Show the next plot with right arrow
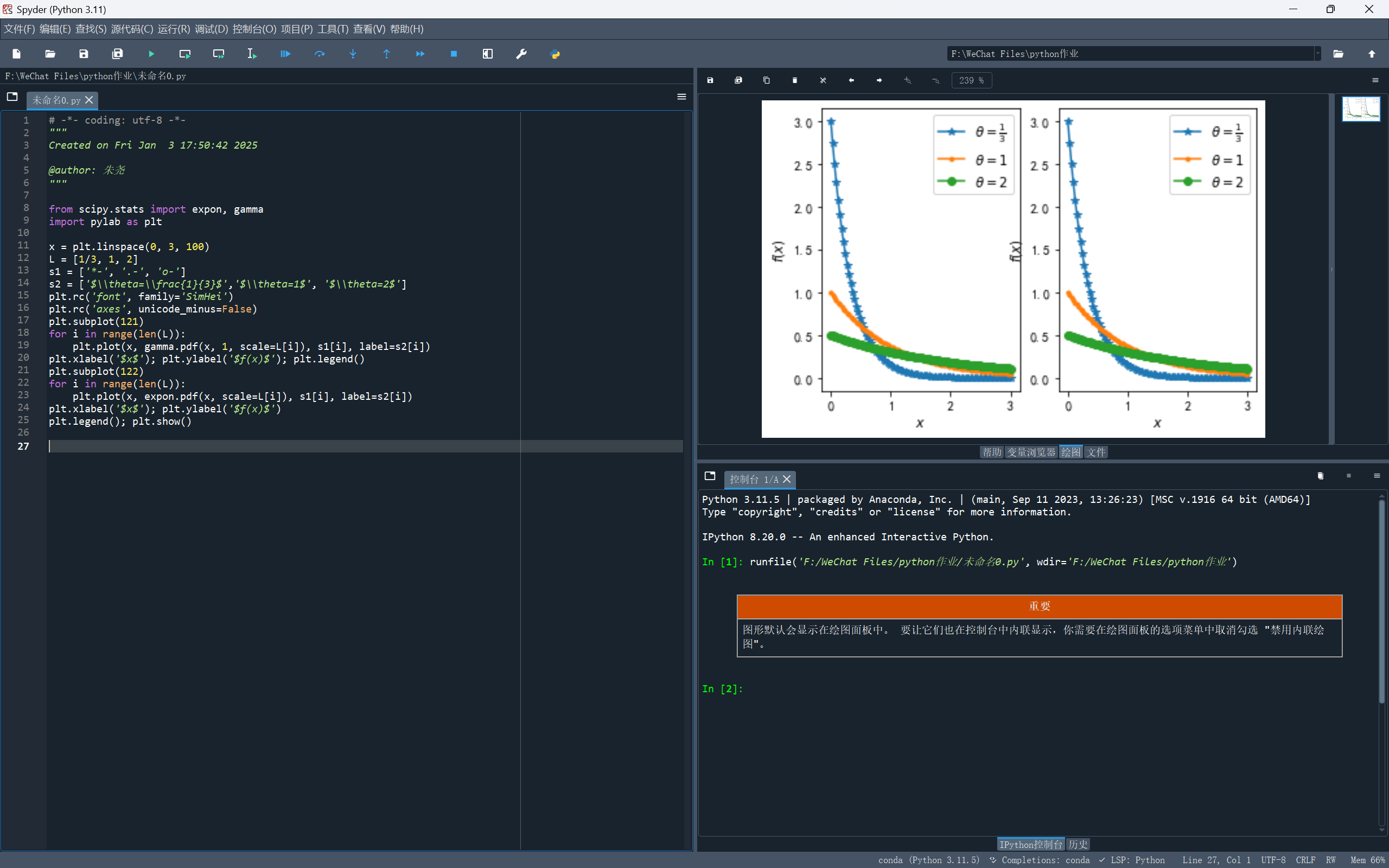This screenshot has width=1389, height=868. pos(880,80)
